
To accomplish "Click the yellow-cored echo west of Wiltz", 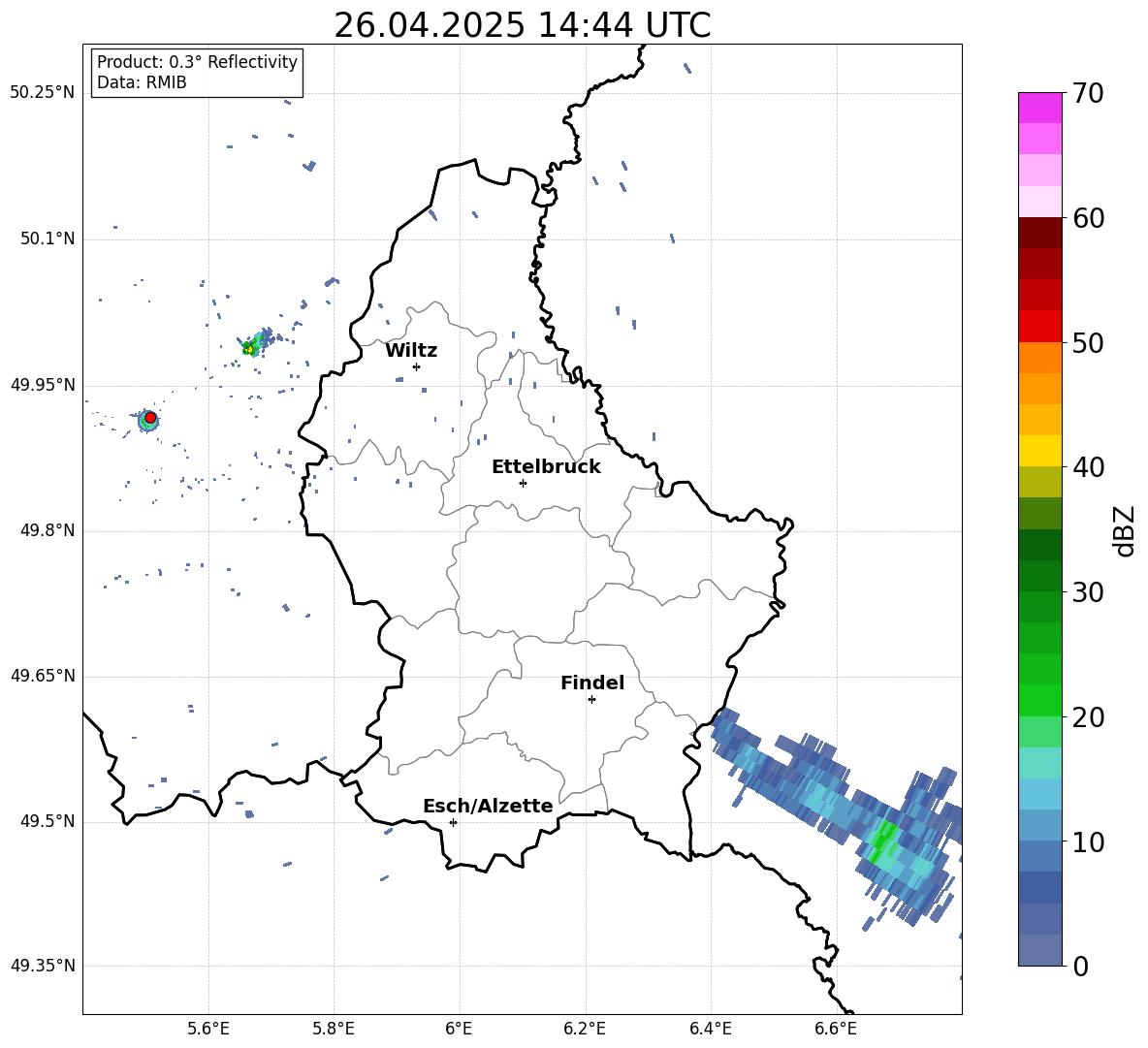I will 250,349.
